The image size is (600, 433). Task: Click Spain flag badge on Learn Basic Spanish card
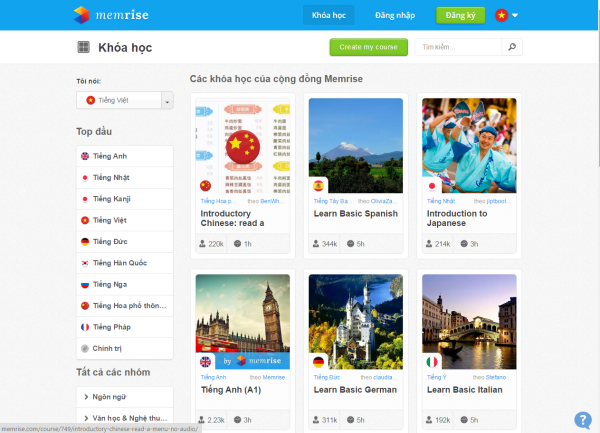pyautogui.click(x=318, y=186)
